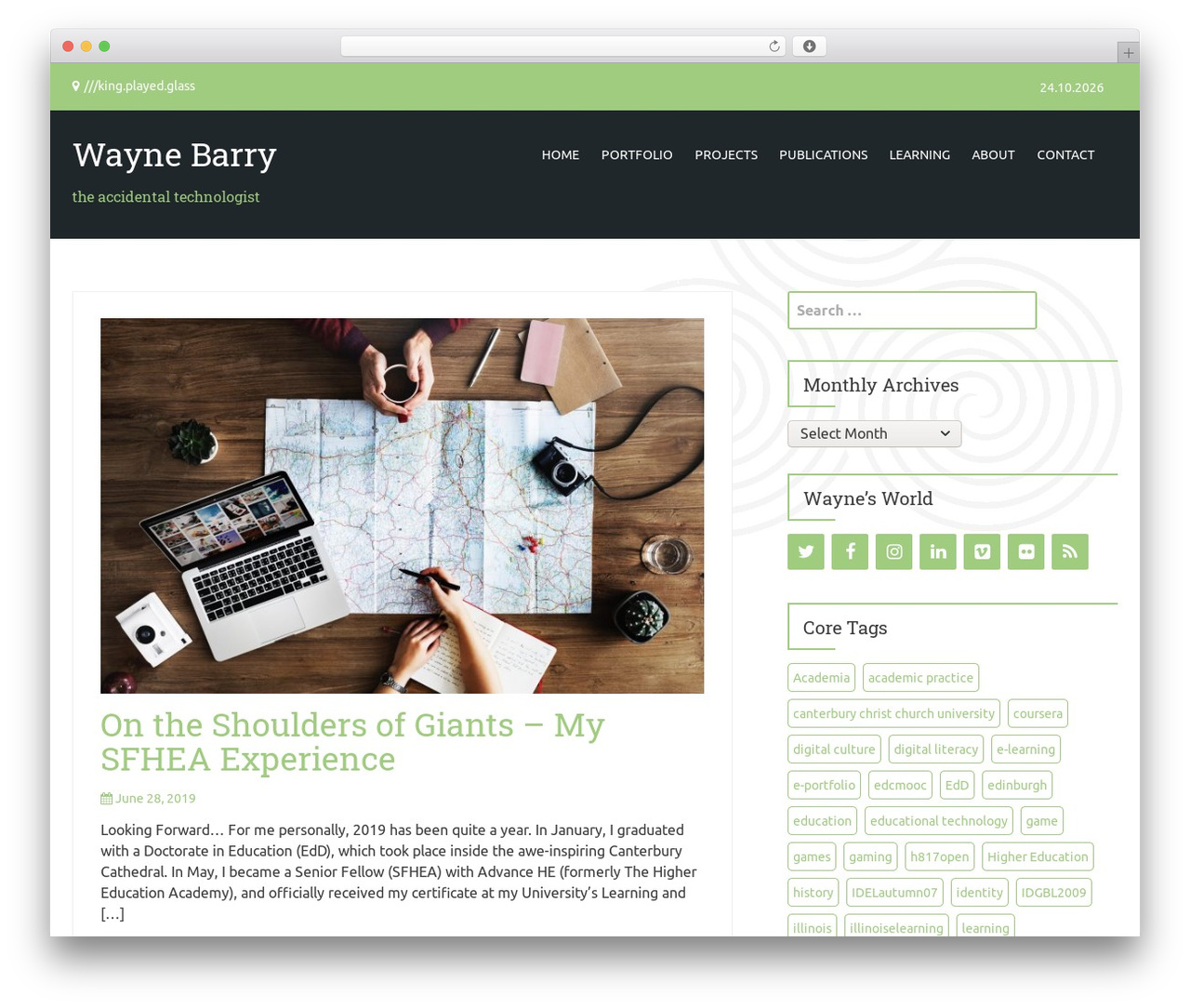Expand the Select Month archives dropdown
This screenshot has height=1008, width=1190.
(x=875, y=433)
